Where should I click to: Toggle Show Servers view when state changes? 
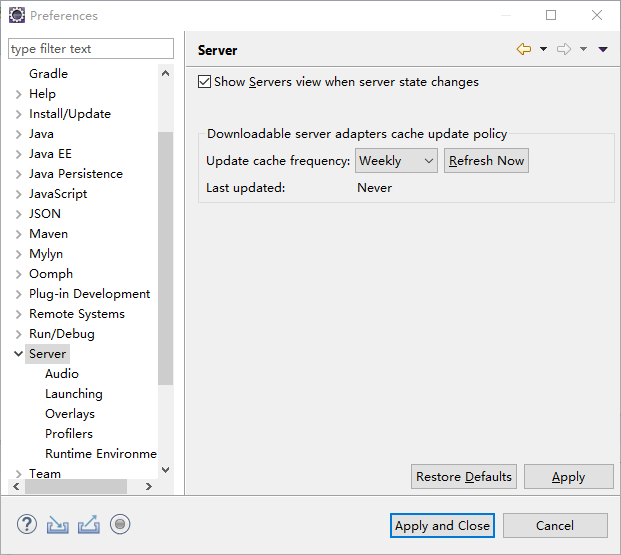pyautogui.click(x=204, y=82)
